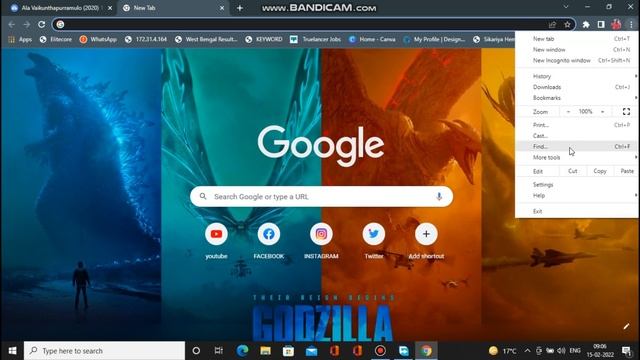Decrease zoom with minus button
The height and width of the screenshot is (360, 640).
[x=568, y=111]
